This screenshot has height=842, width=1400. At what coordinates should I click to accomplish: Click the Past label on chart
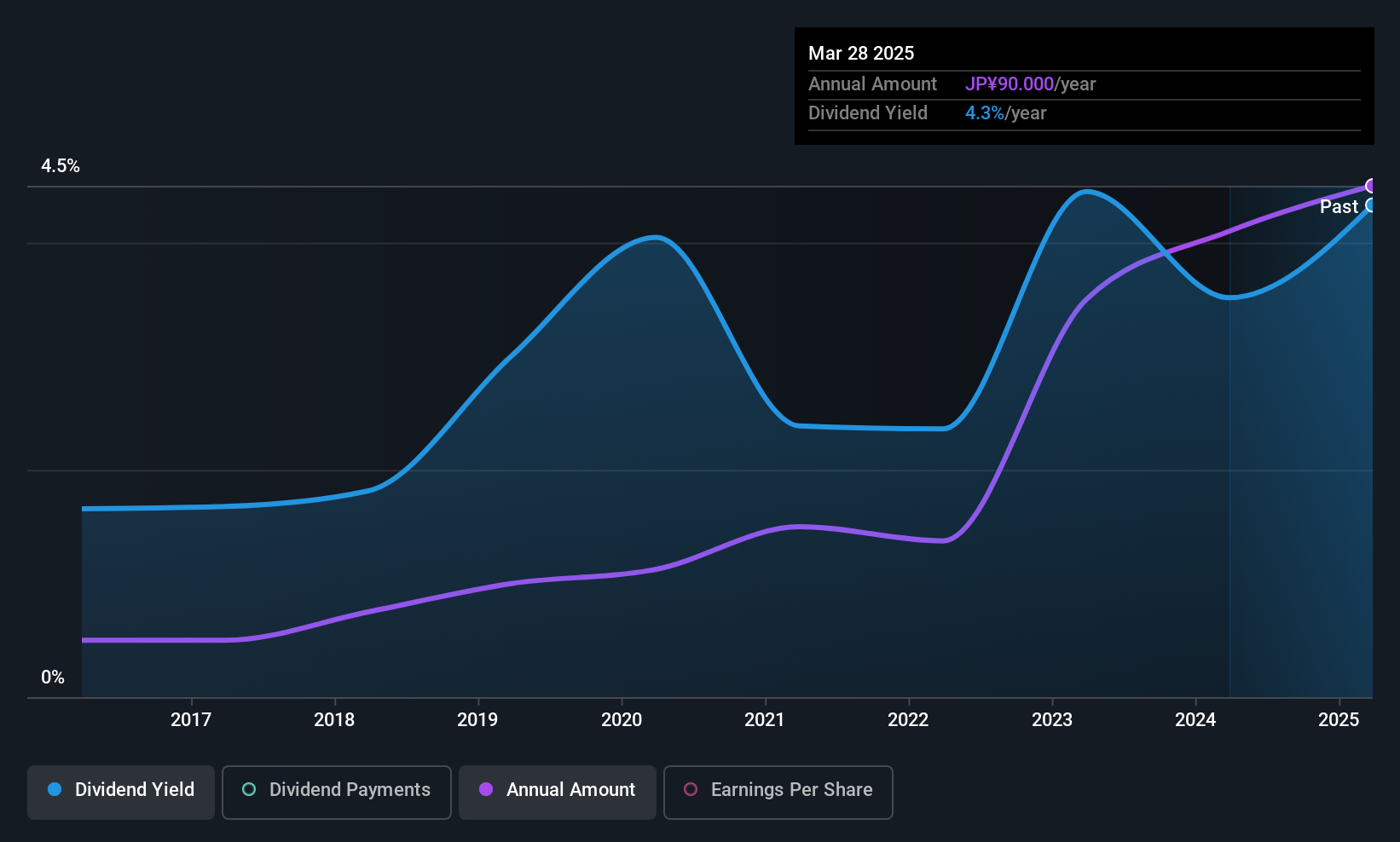[1339, 206]
